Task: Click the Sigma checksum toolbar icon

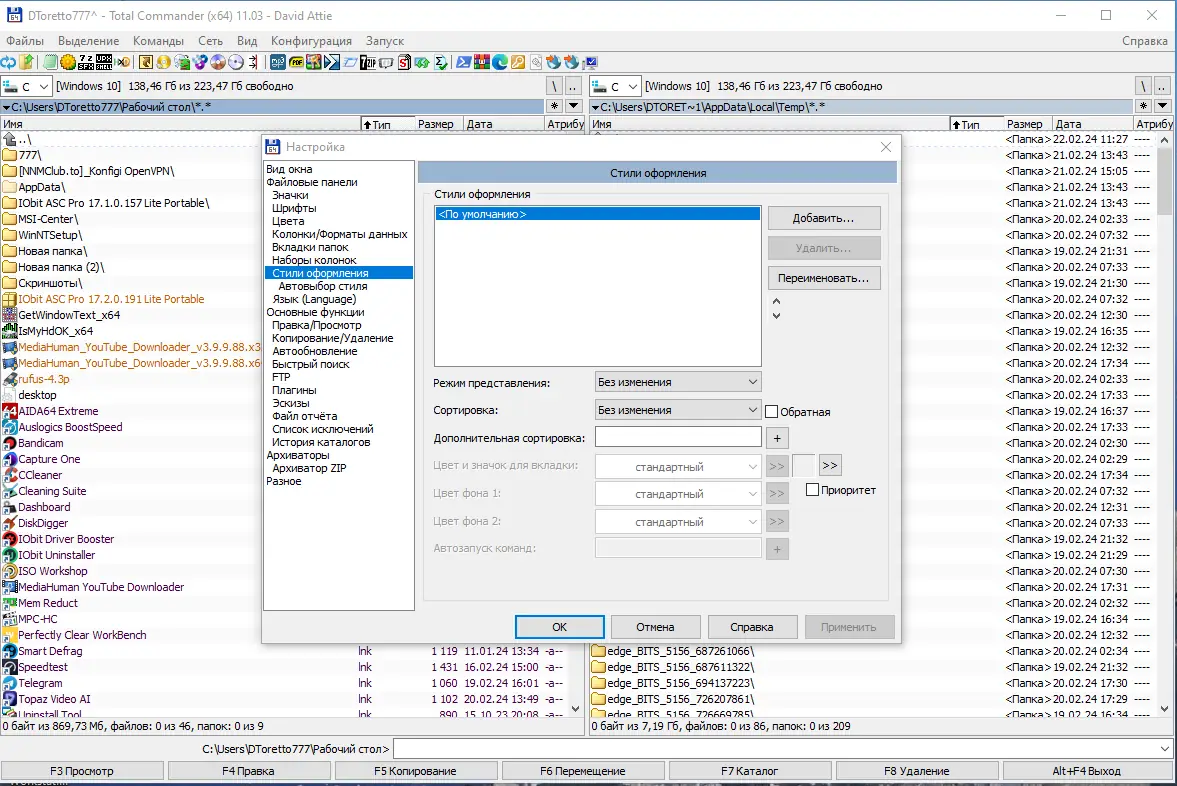Action: point(441,62)
